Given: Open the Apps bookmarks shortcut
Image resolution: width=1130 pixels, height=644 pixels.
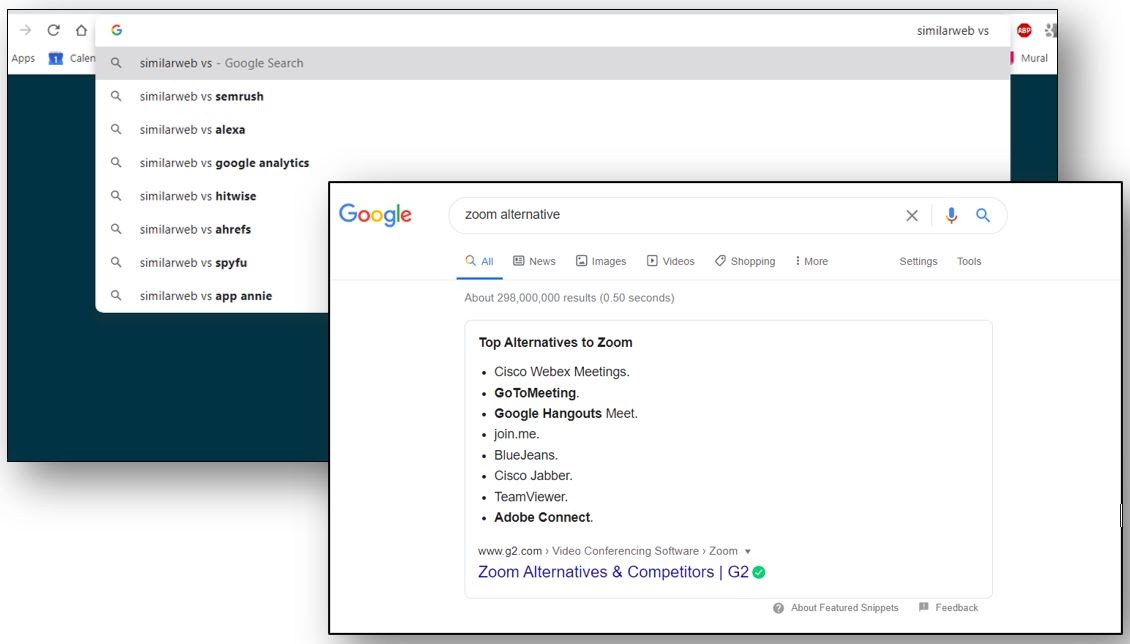Looking at the screenshot, I should [23, 58].
